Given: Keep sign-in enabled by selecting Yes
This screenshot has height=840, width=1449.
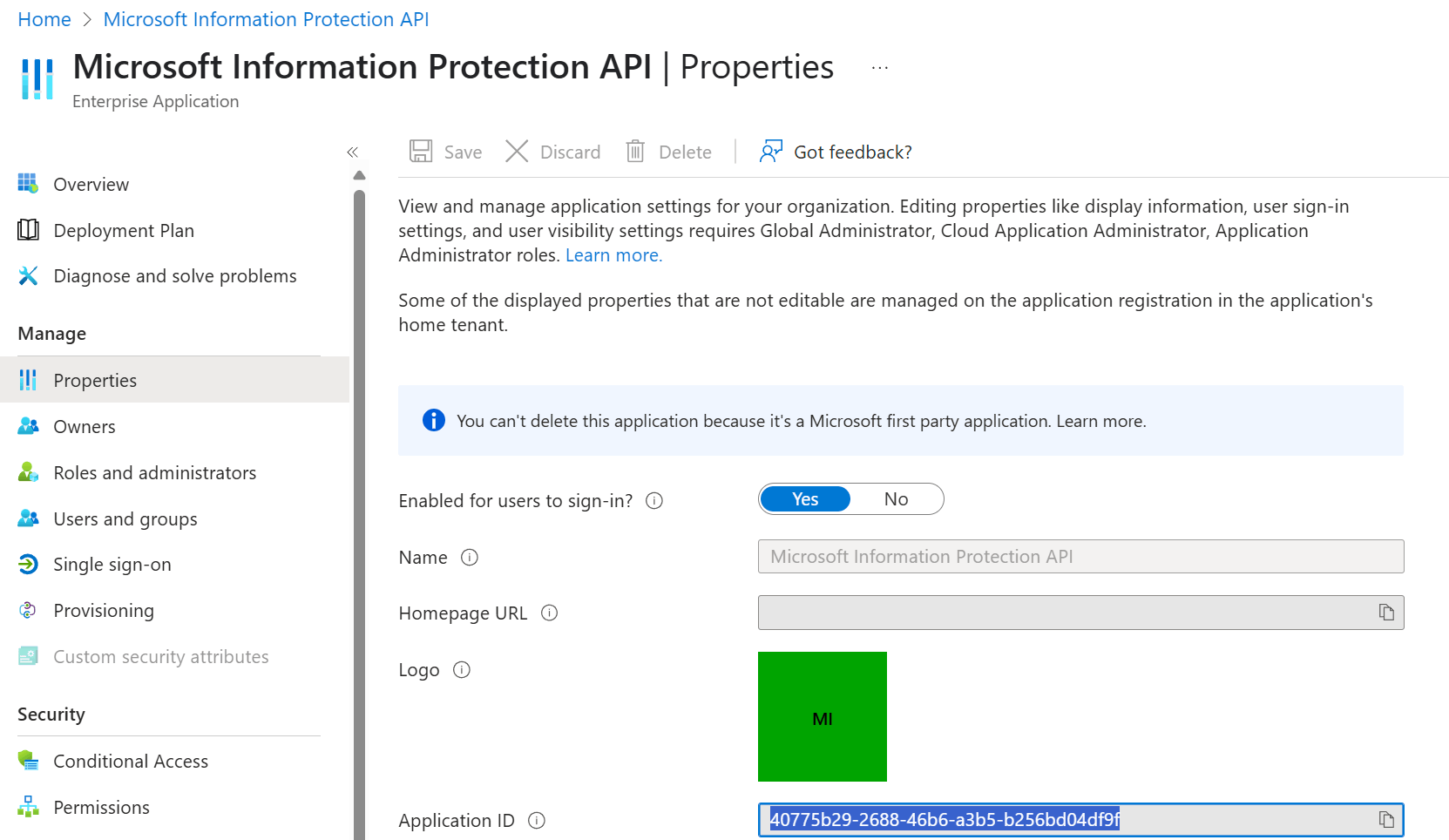Looking at the screenshot, I should click(x=804, y=498).
